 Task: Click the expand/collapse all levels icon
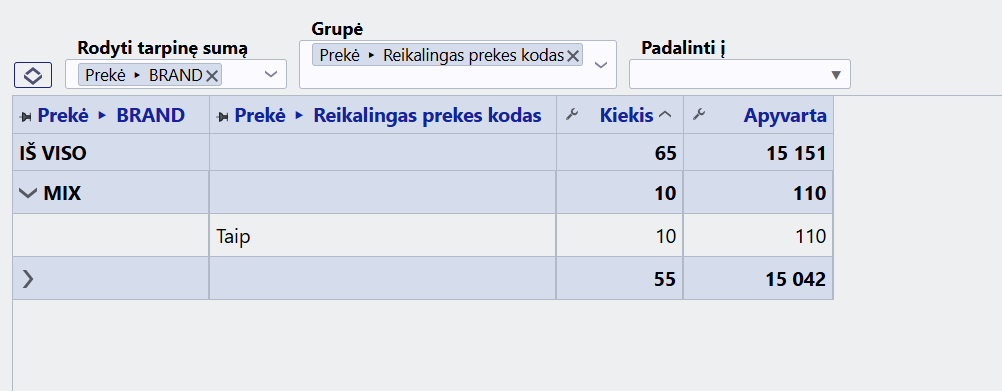33,76
